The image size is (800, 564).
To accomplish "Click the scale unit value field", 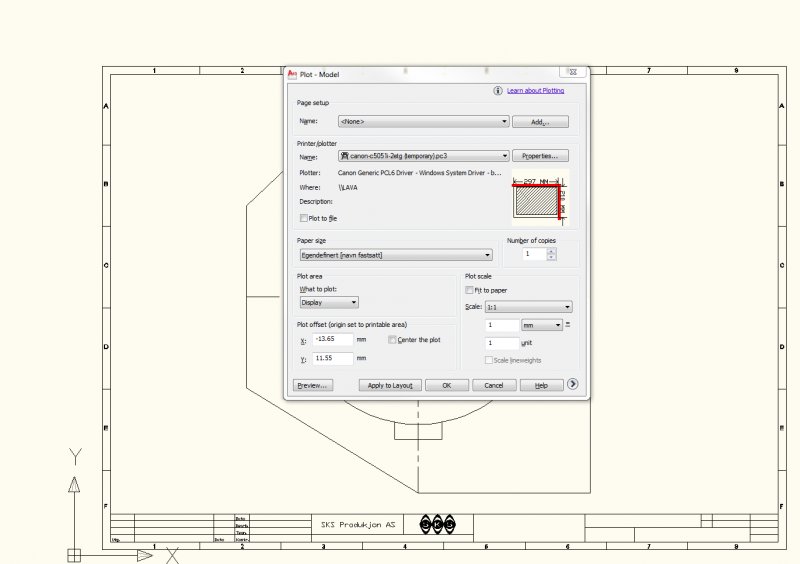I will point(502,343).
